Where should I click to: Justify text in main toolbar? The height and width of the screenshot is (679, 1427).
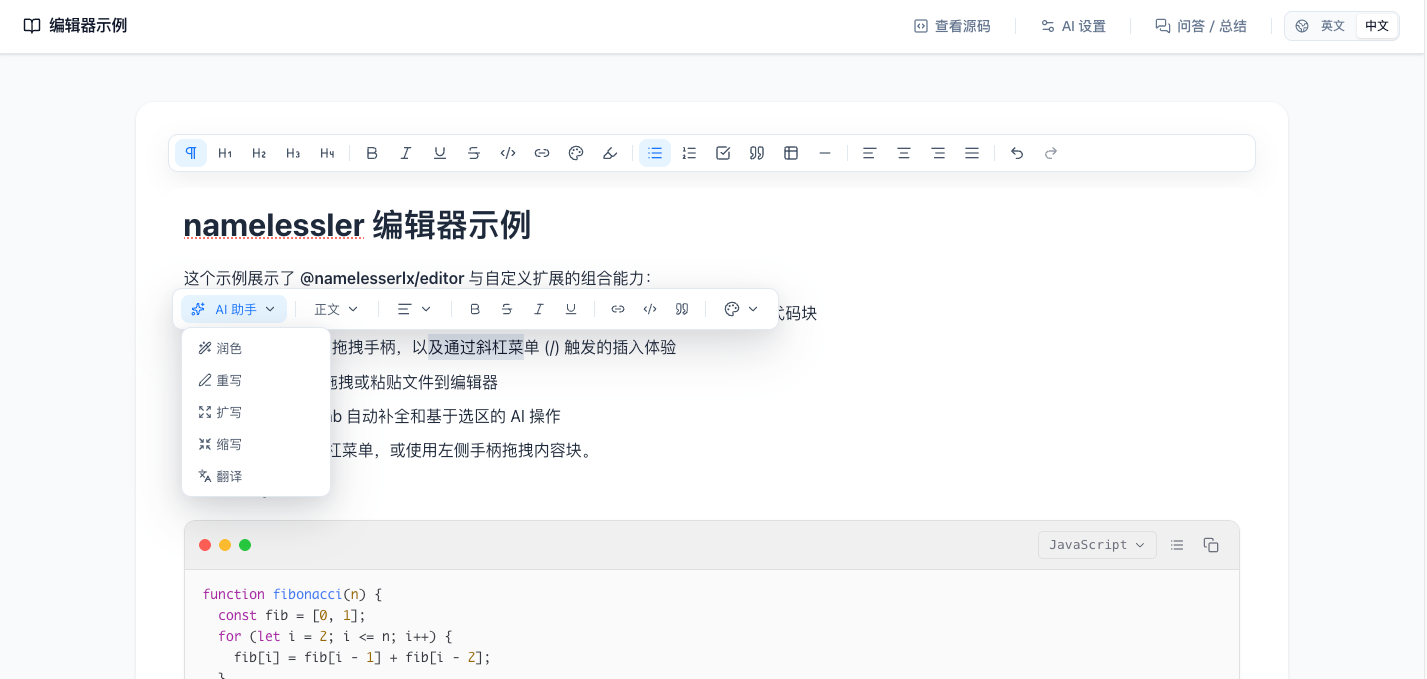972,153
